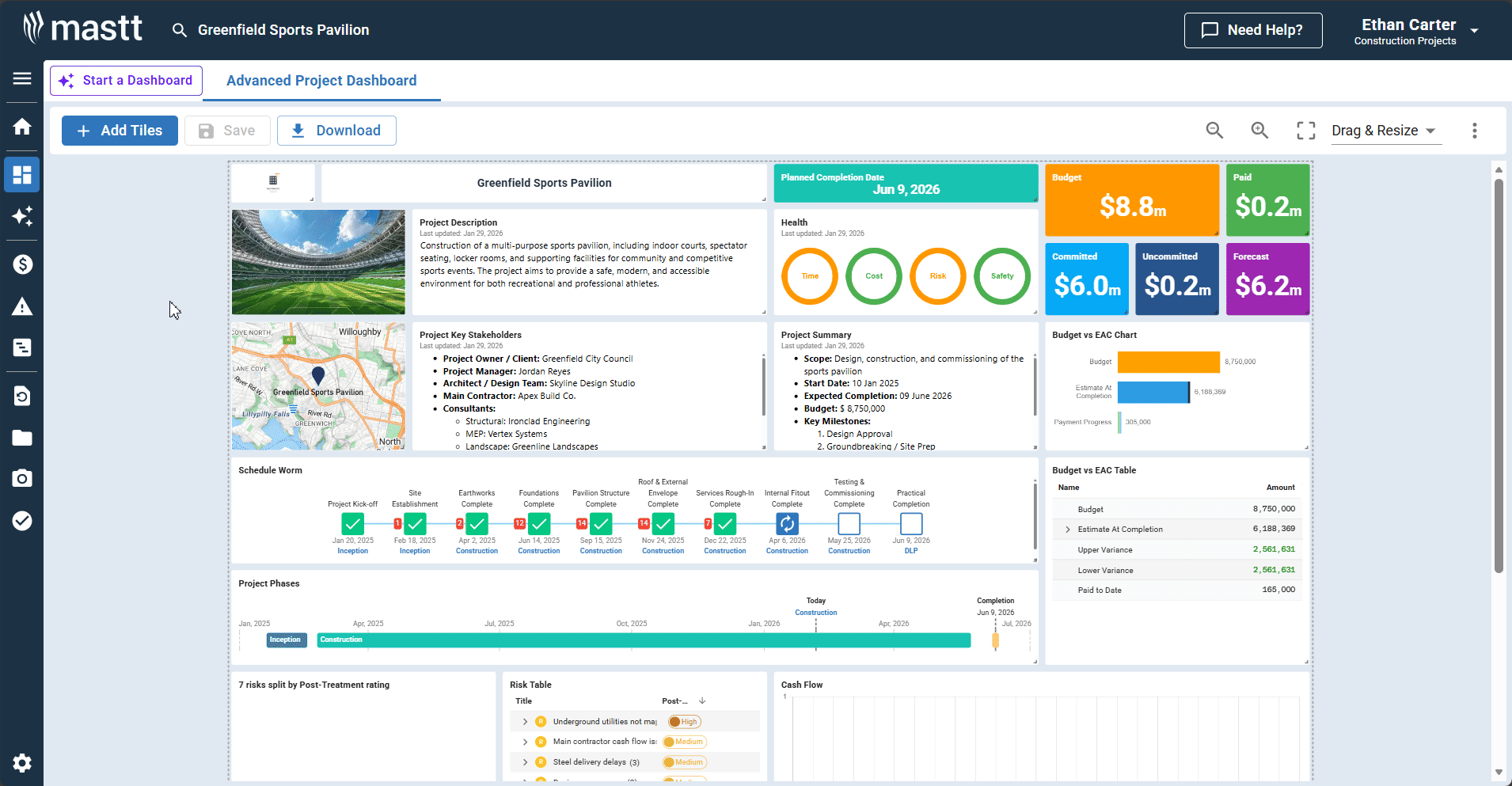Image resolution: width=1512 pixels, height=786 pixels.
Task: Open the hamburger menu in sidebar
Action: [x=22, y=78]
